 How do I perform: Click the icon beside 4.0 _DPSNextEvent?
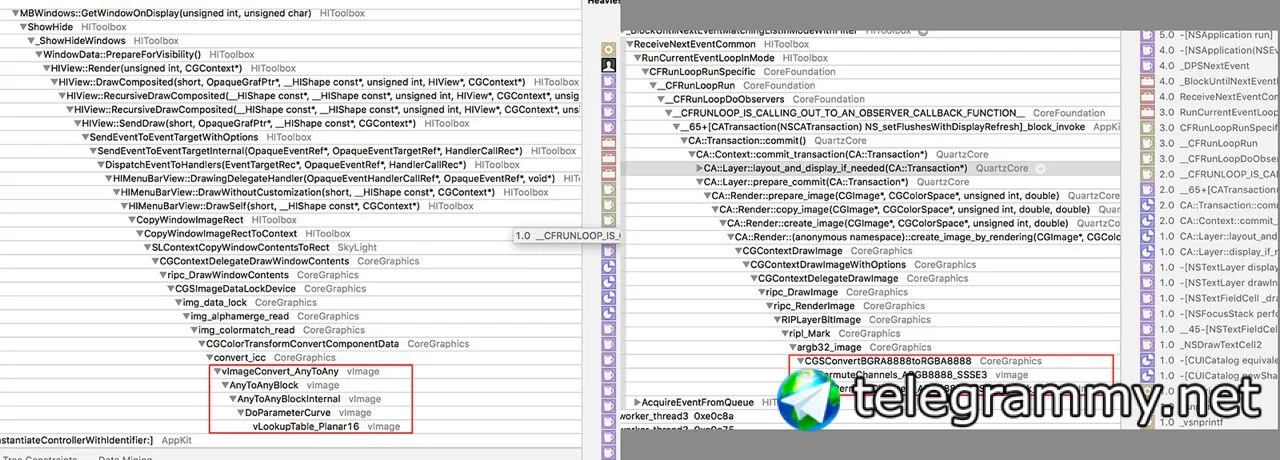click(1148, 66)
